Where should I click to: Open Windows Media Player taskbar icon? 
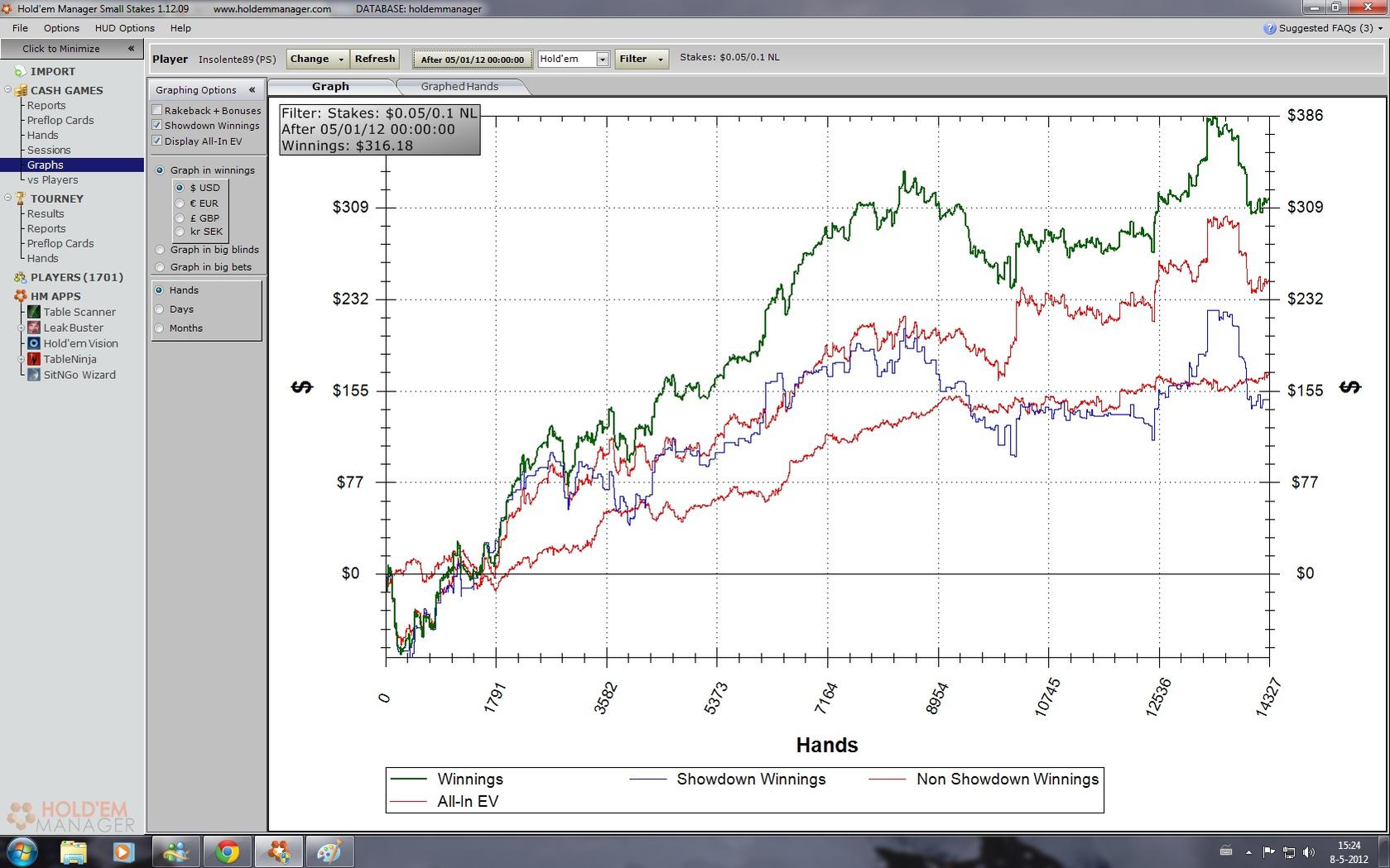tap(123, 851)
